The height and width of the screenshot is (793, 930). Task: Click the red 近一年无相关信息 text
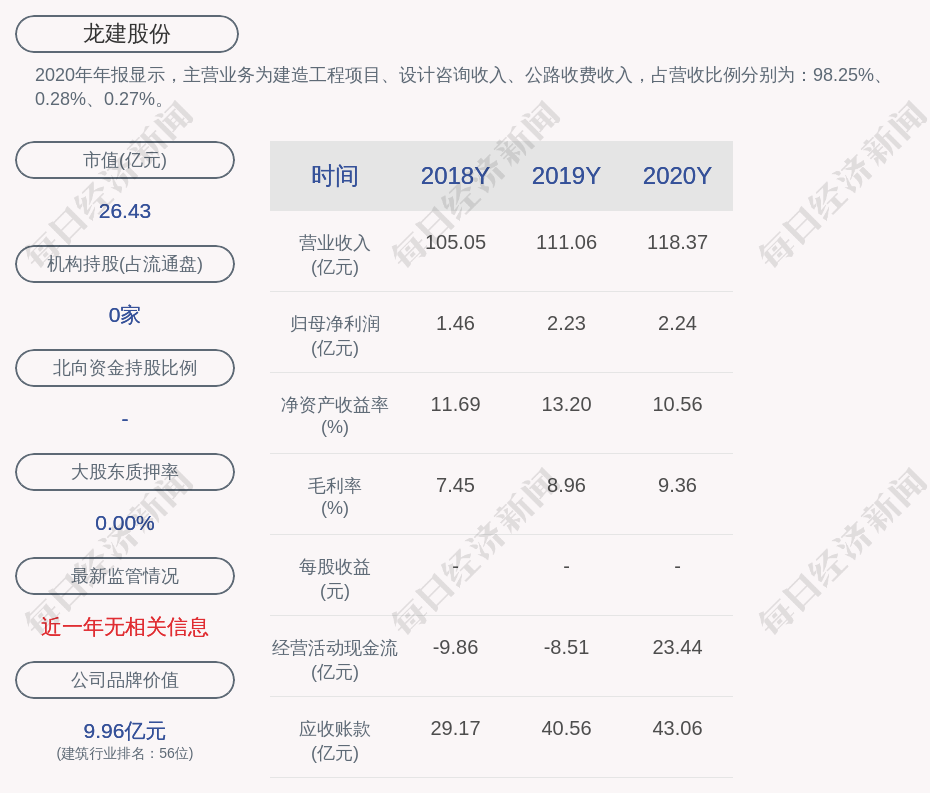(125, 627)
